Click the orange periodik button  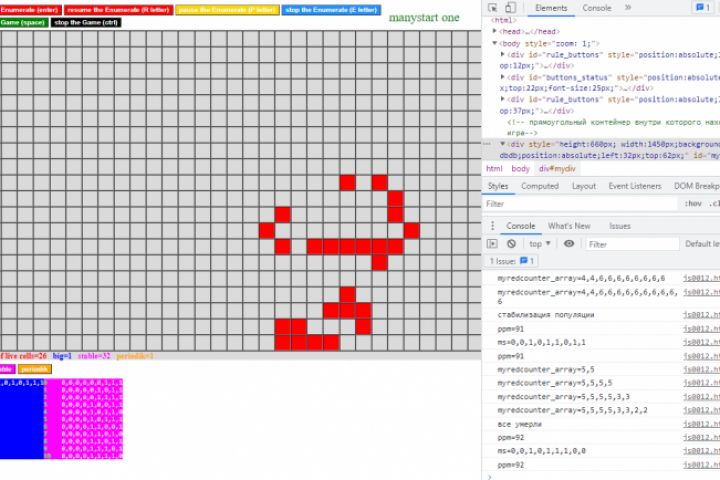click(x=34, y=369)
